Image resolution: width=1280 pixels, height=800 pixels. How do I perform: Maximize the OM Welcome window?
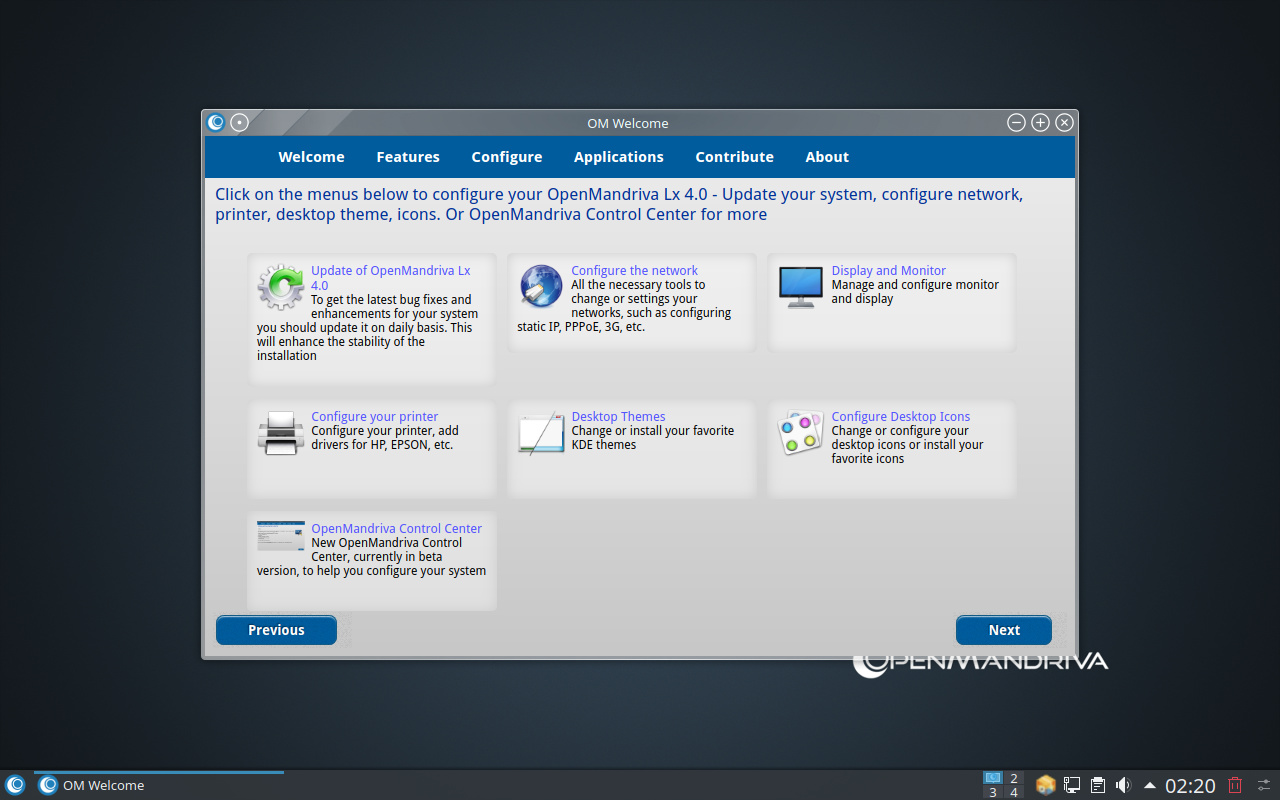(x=1040, y=123)
